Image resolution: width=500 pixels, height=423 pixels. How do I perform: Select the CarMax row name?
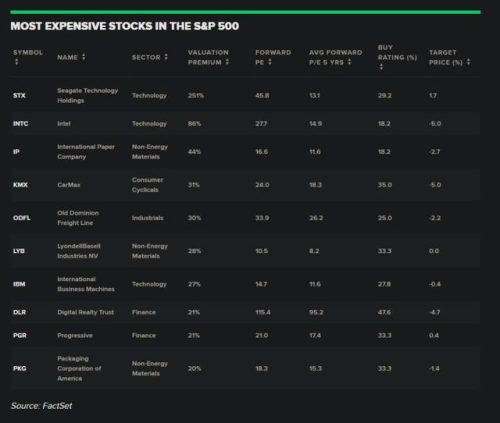tap(69, 185)
